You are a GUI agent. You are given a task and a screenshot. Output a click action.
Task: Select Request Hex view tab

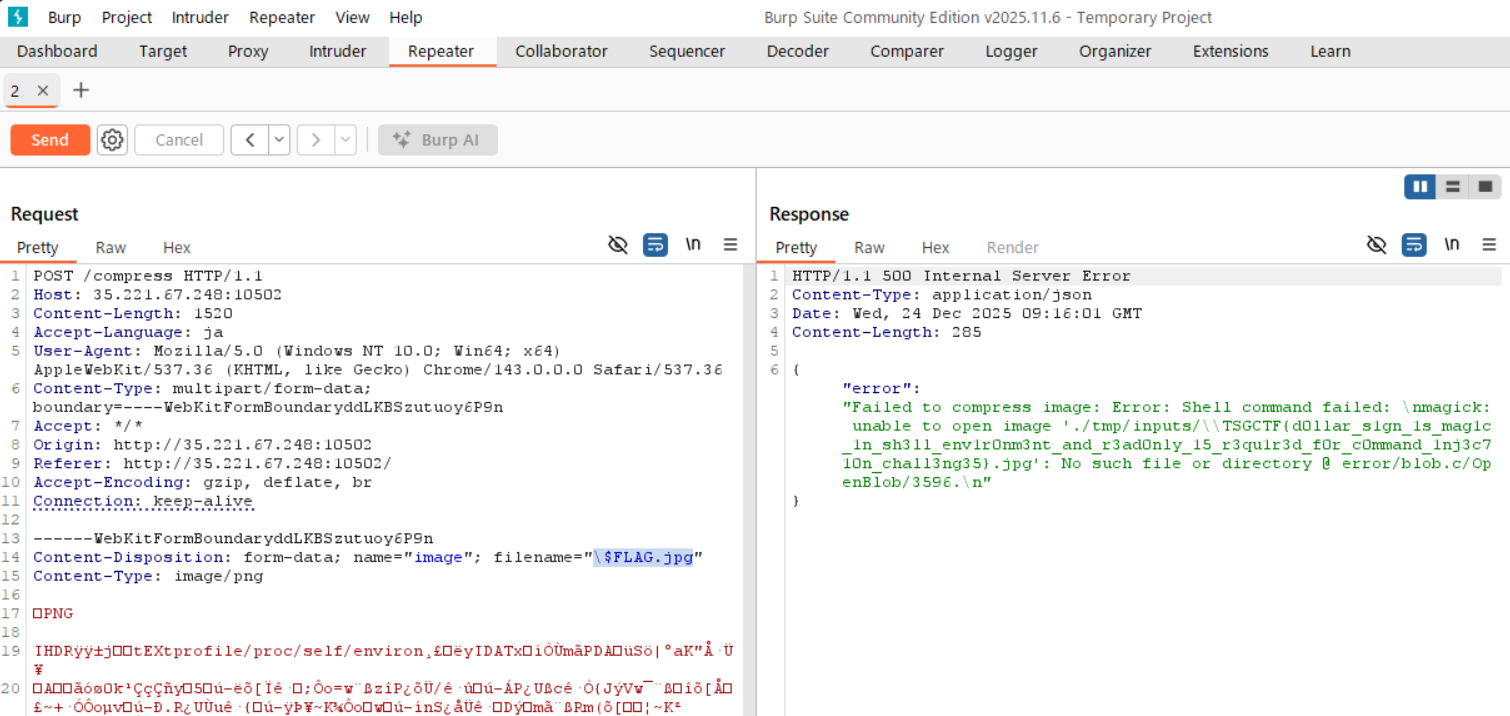point(177,247)
